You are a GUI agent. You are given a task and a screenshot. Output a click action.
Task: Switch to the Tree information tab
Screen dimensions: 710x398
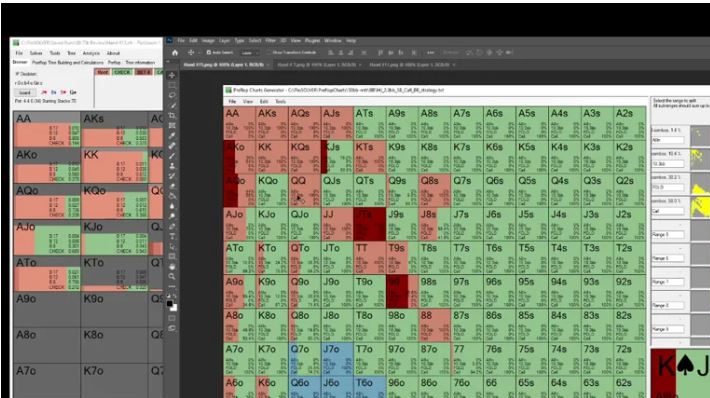140,62
